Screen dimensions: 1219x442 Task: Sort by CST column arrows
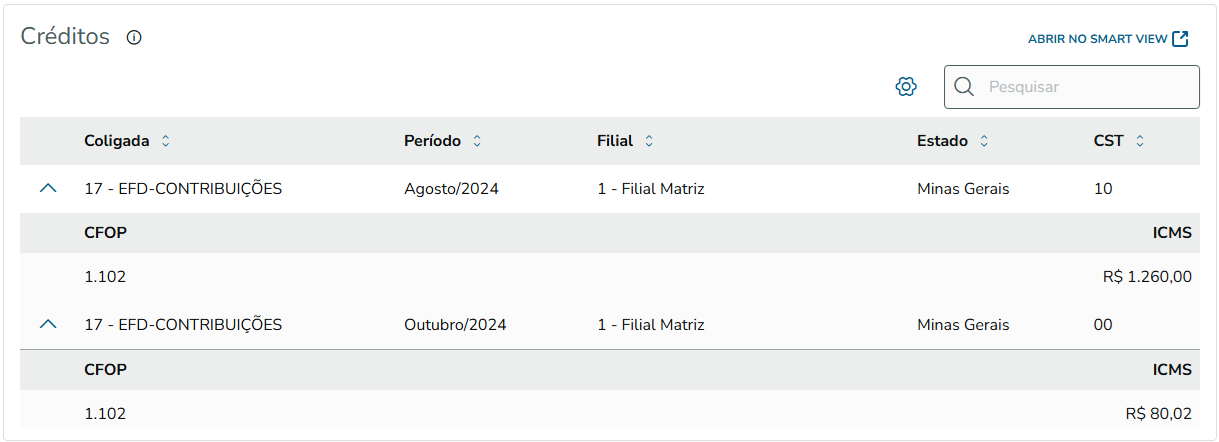click(1140, 141)
